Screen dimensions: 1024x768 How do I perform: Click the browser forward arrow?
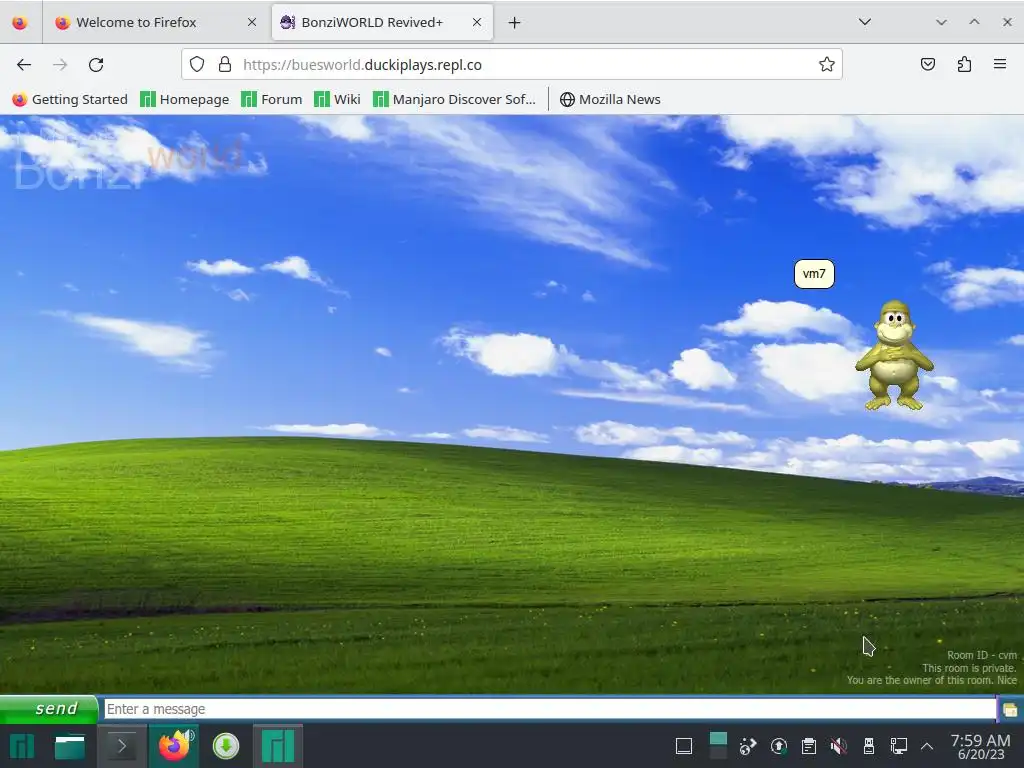(60, 65)
